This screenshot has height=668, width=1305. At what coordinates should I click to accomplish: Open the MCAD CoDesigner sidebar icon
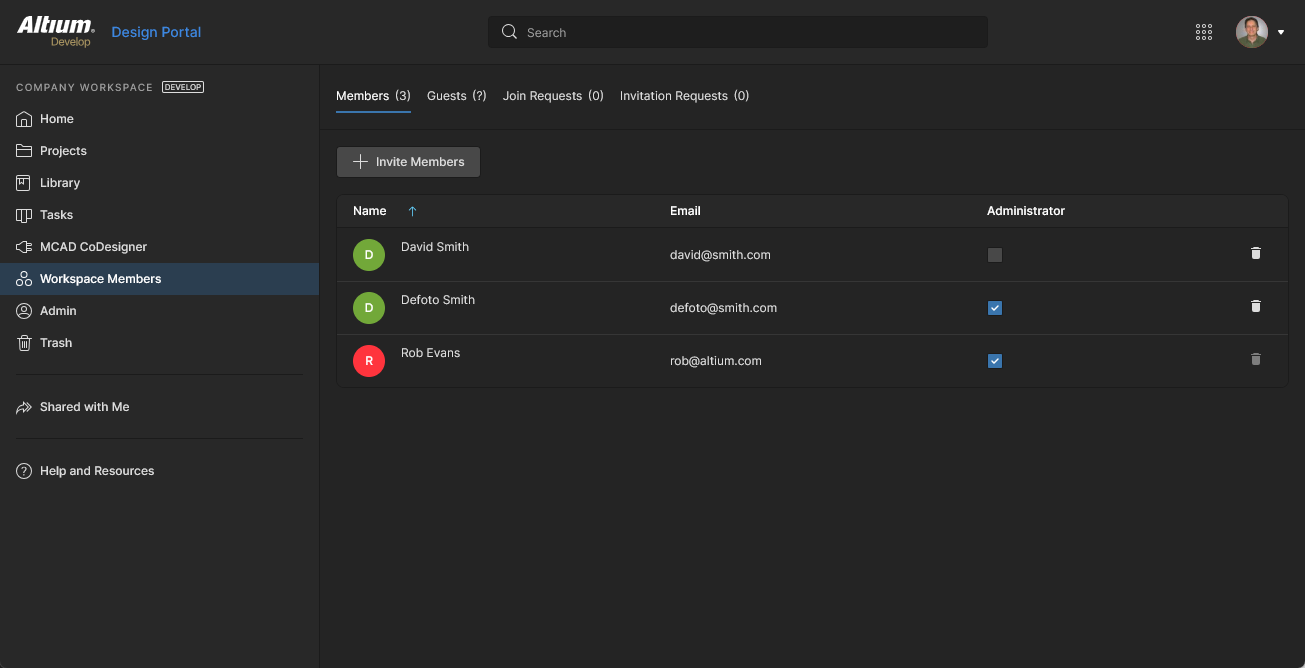24,247
